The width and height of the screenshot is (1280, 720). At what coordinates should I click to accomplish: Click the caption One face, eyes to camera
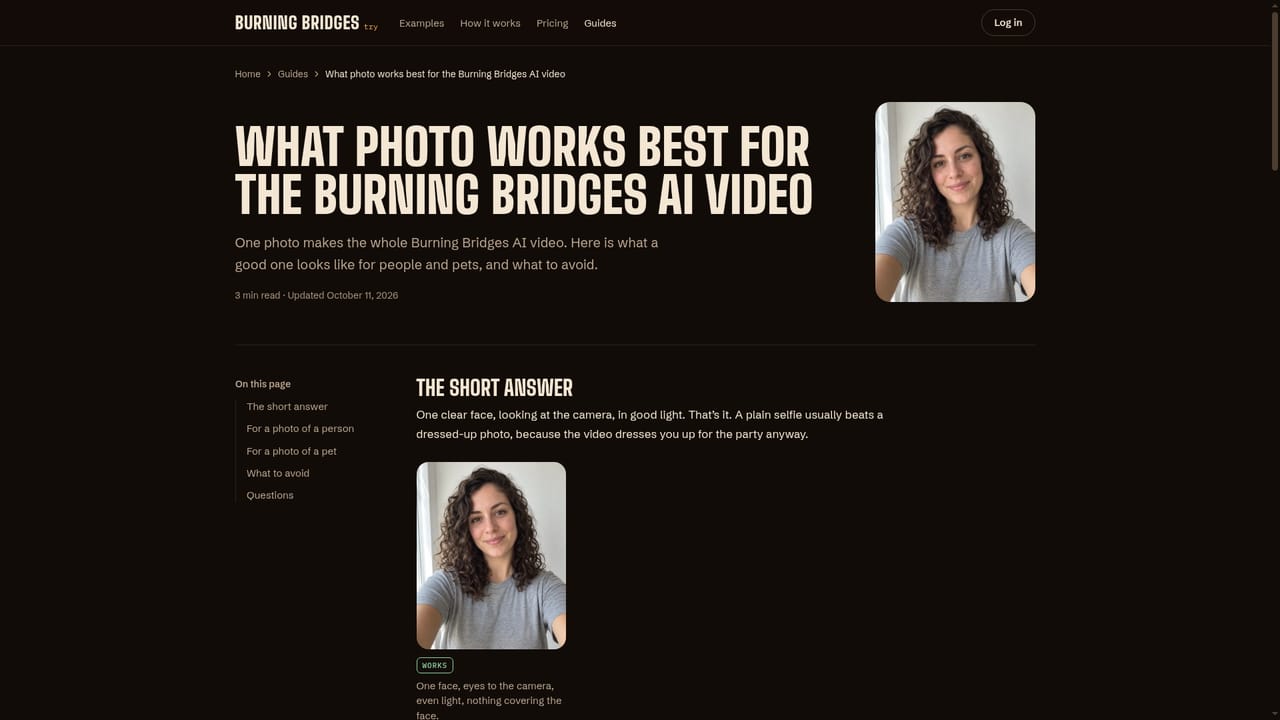489,700
